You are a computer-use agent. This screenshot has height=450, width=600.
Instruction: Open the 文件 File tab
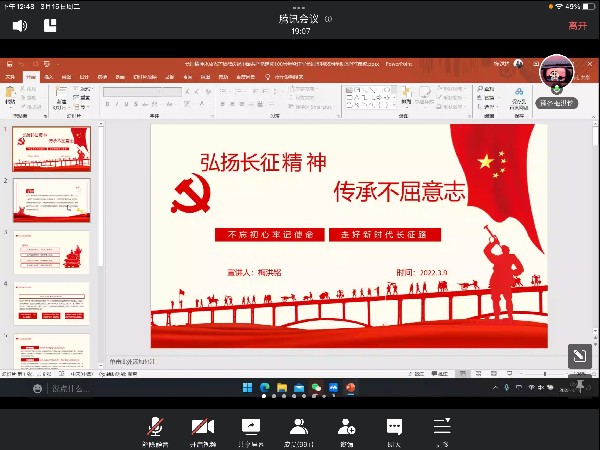pos(10,77)
